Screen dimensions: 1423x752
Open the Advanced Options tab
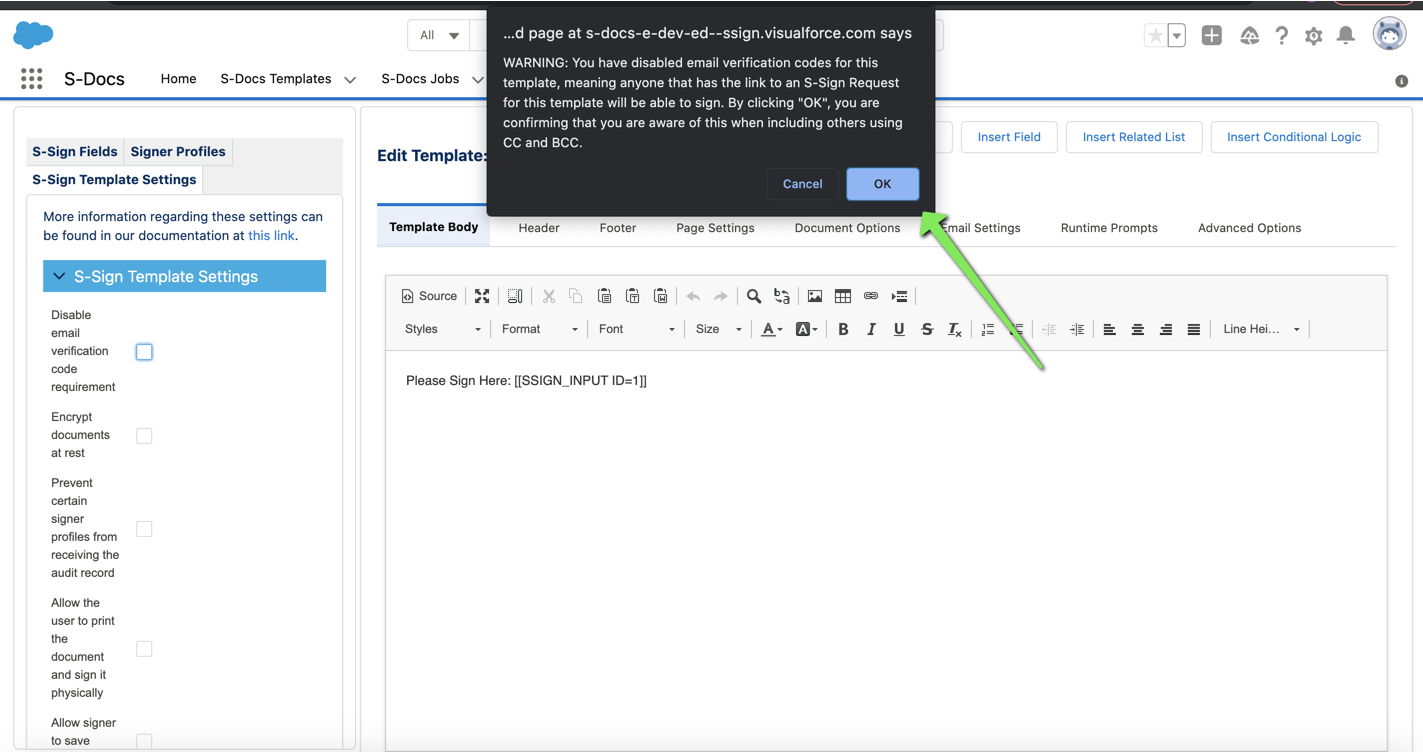(1249, 228)
